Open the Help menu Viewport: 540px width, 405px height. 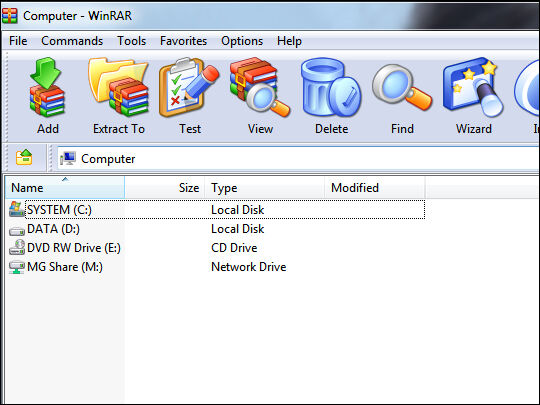click(289, 41)
